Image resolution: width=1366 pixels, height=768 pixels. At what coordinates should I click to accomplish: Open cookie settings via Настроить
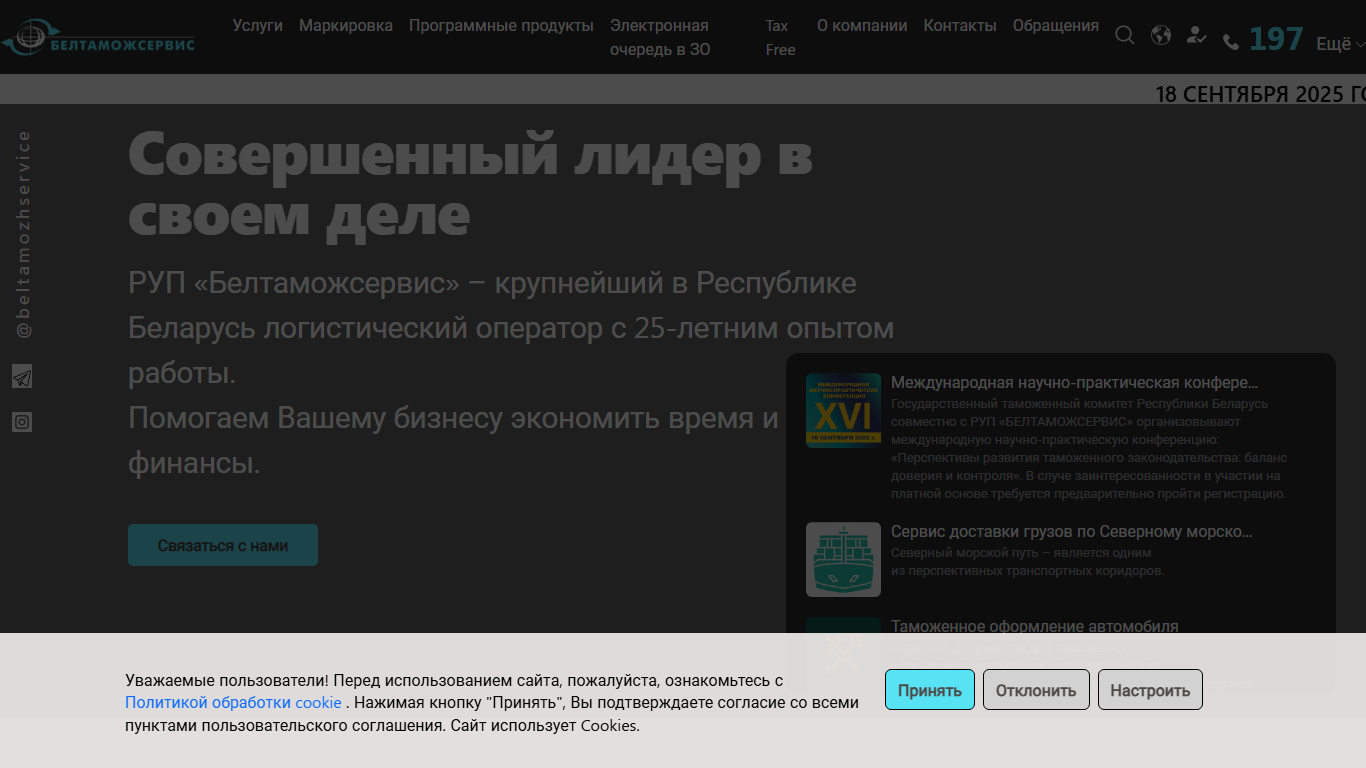pyautogui.click(x=1150, y=690)
